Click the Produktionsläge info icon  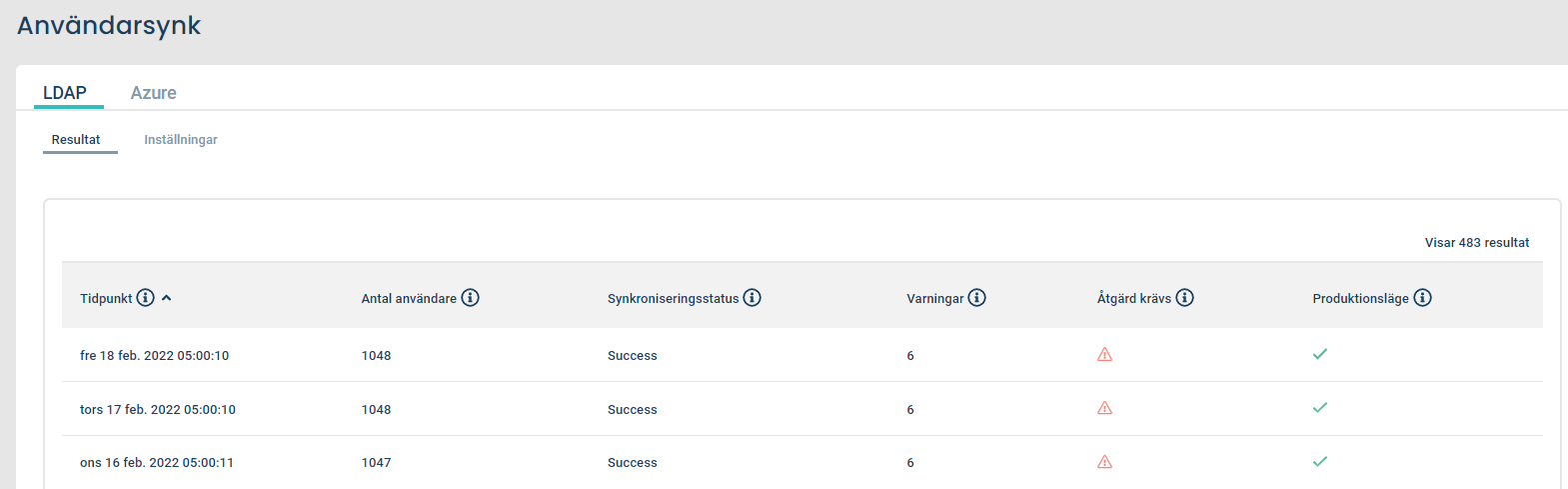pos(1423,298)
